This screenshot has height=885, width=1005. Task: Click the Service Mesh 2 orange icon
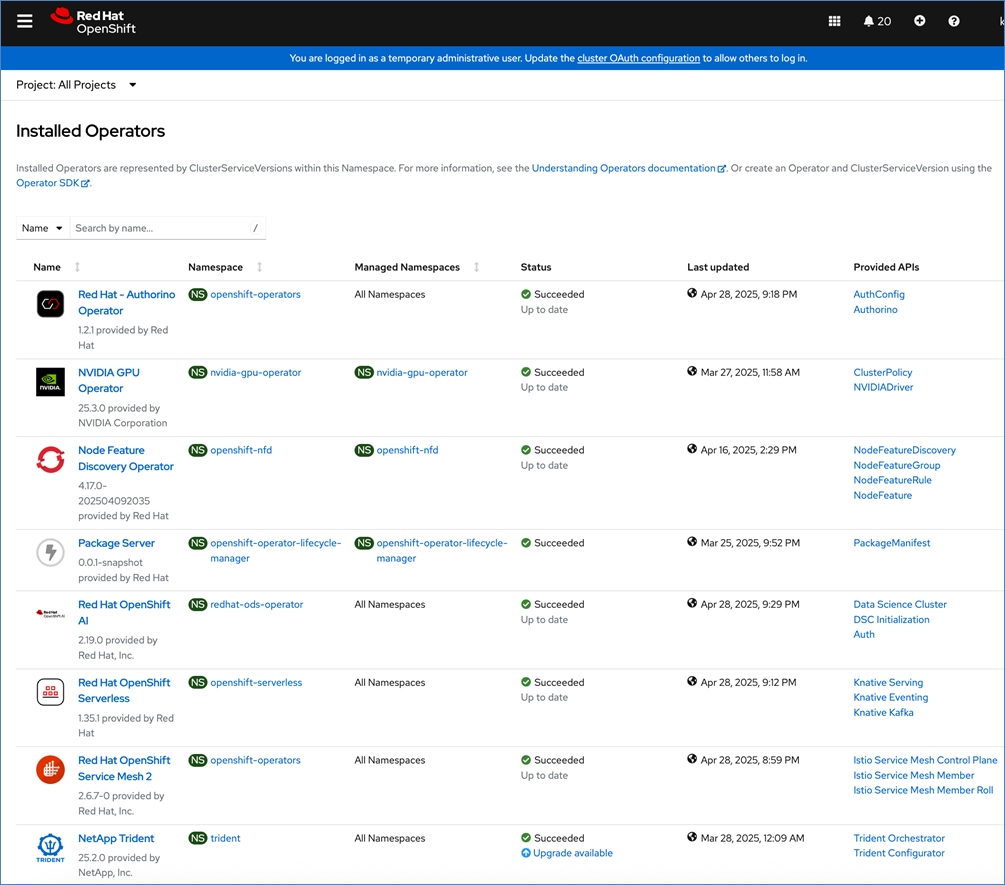50,770
